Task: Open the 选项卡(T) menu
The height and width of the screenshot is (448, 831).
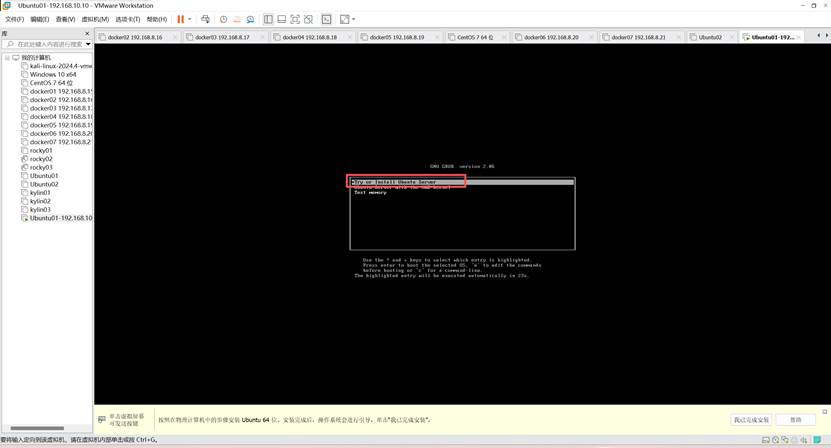Action: (x=128, y=19)
